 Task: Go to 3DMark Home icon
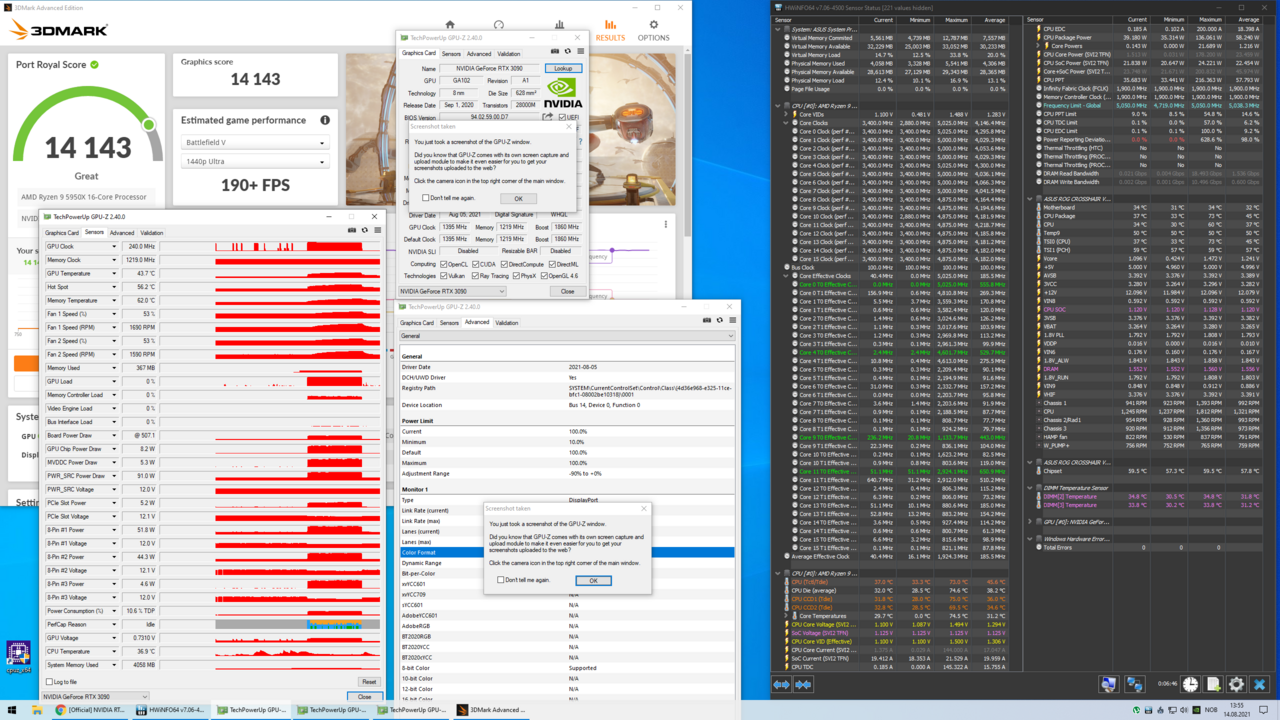pos(450,25)
